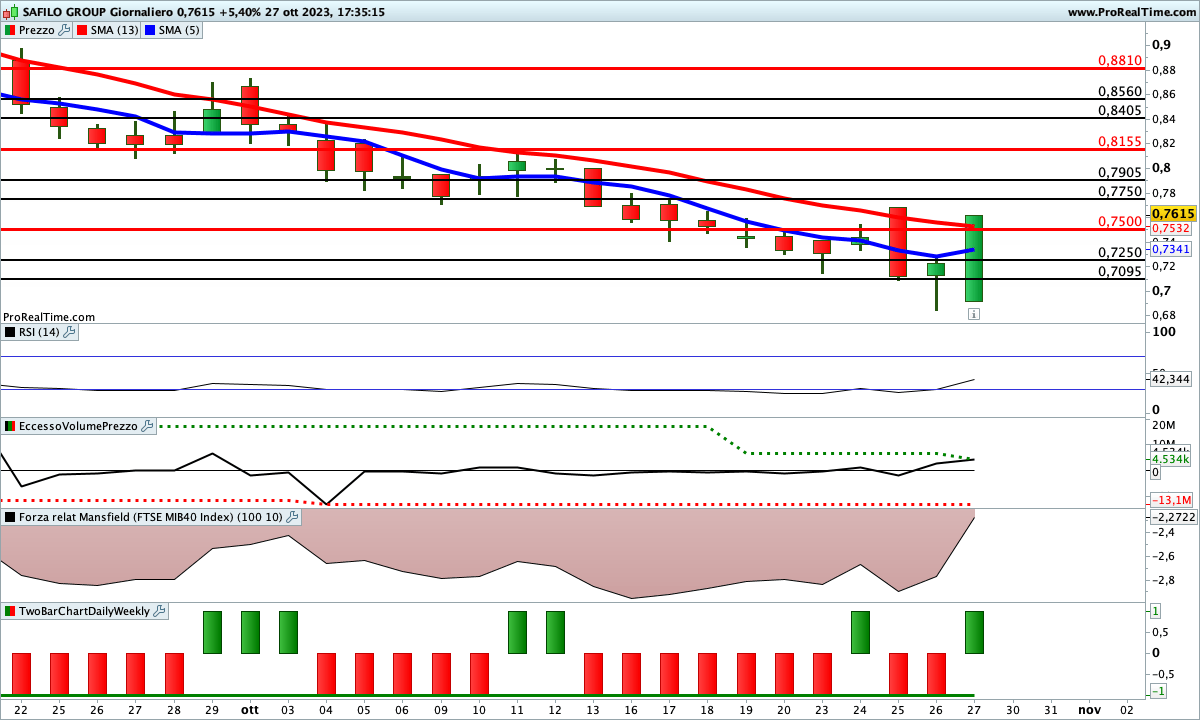Select the 0,8810 red resistance level label

tap(1120, 60)
